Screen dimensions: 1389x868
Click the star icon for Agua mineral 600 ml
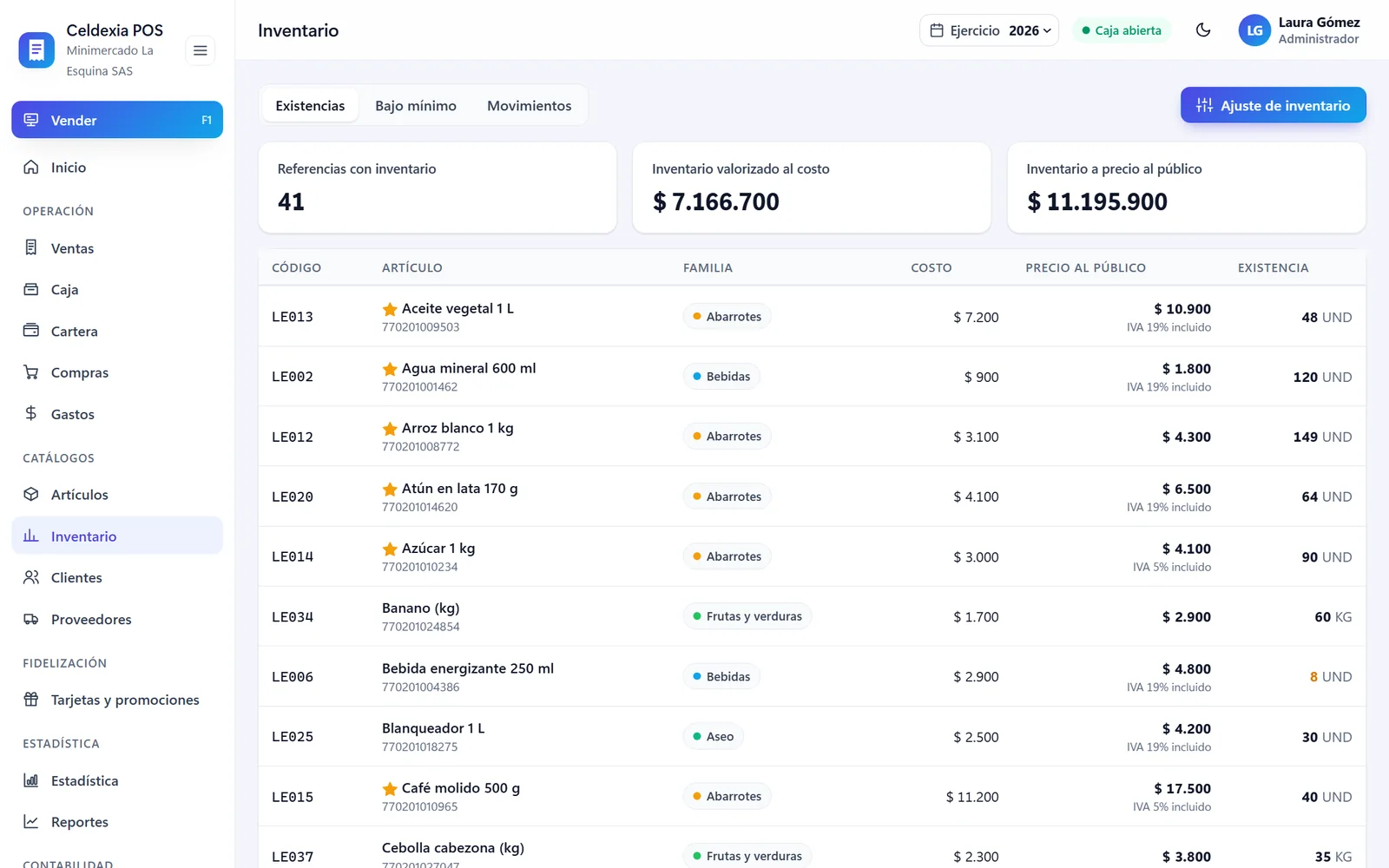click(390, 369)
